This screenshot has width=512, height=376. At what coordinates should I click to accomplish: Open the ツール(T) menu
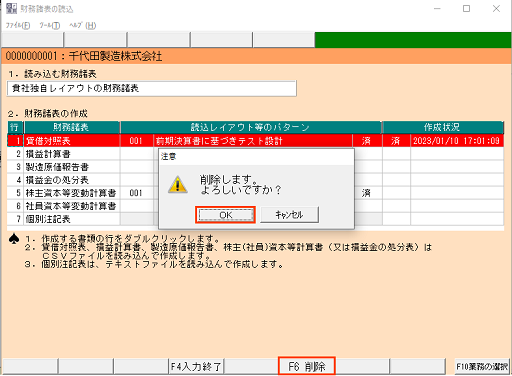(x=49, y=25)
